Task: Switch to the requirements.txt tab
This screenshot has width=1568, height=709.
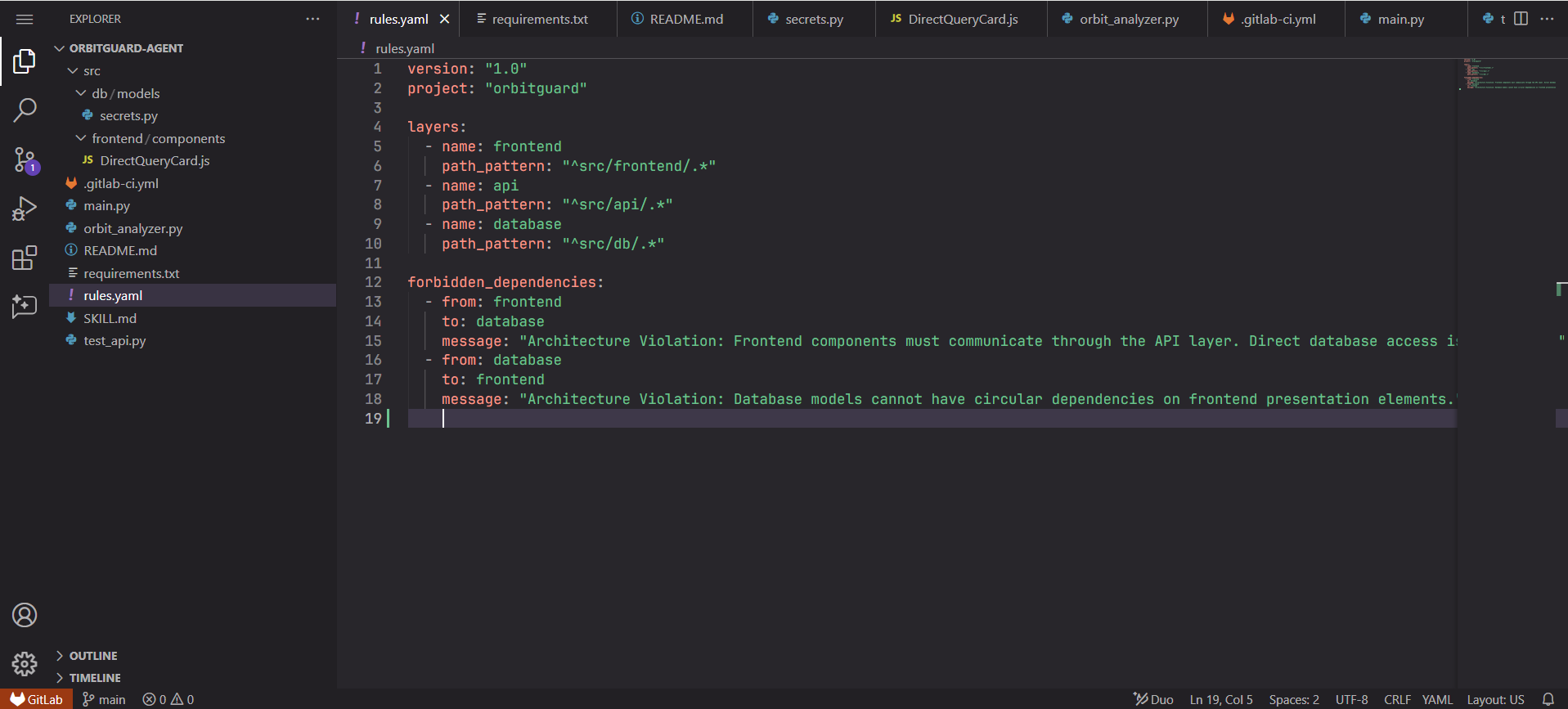Action: (x=539, y=19)
